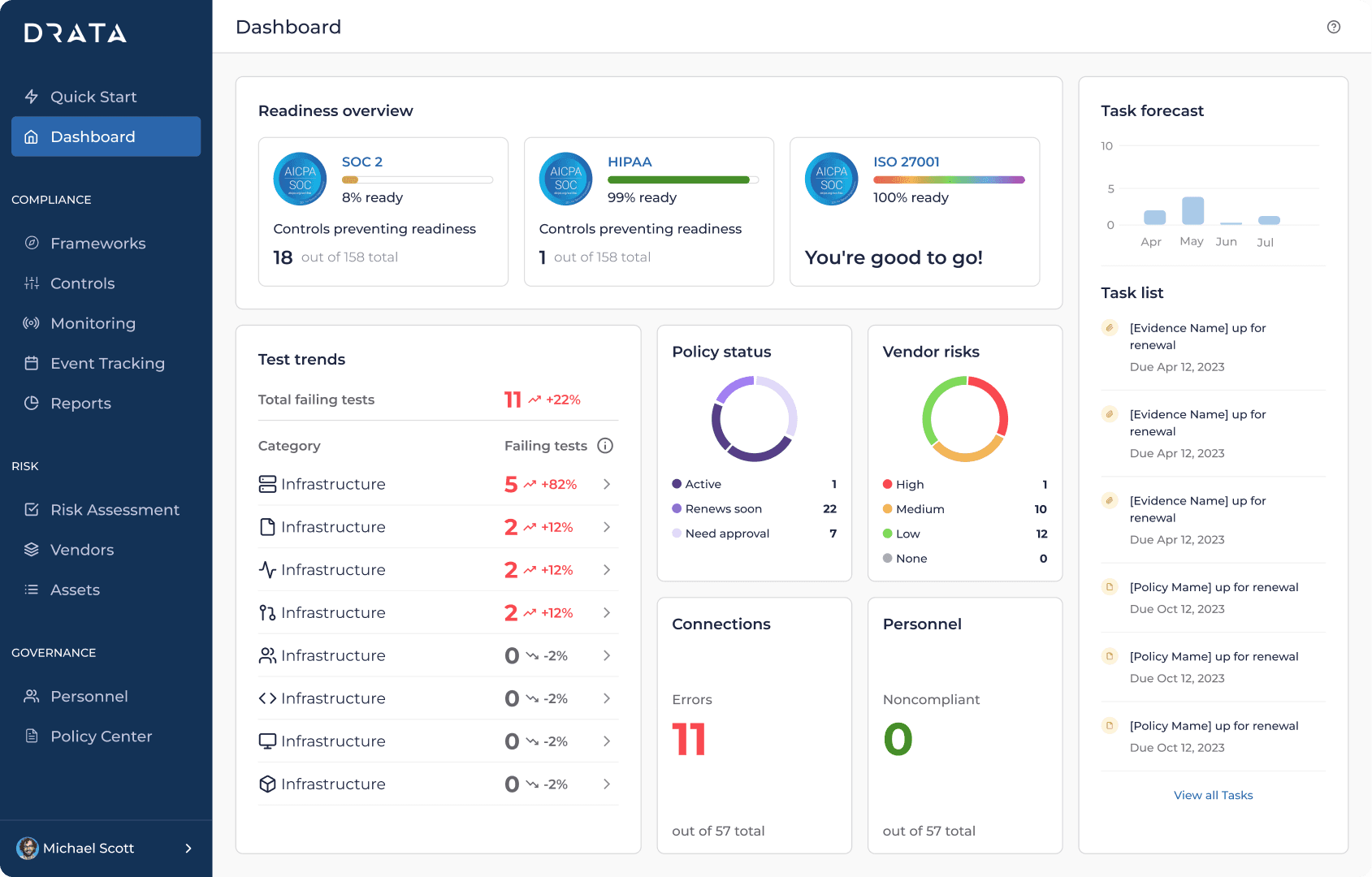Open the HIPAA framework link
This screenshot has width=1372, height=877.
(x=630, y=162)
